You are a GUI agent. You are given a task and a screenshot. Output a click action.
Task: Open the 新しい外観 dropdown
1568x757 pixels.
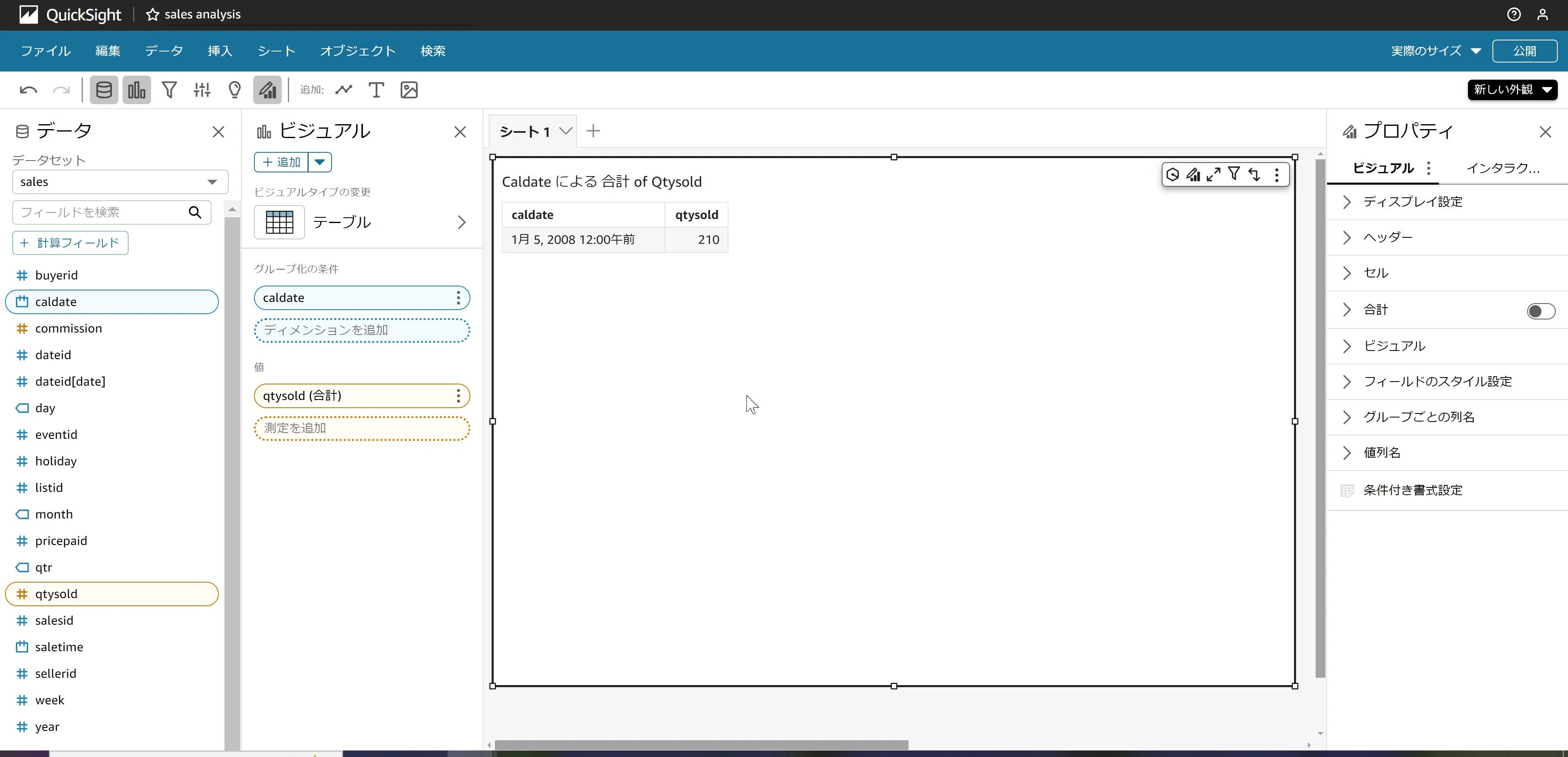(x=1512, y=89)
